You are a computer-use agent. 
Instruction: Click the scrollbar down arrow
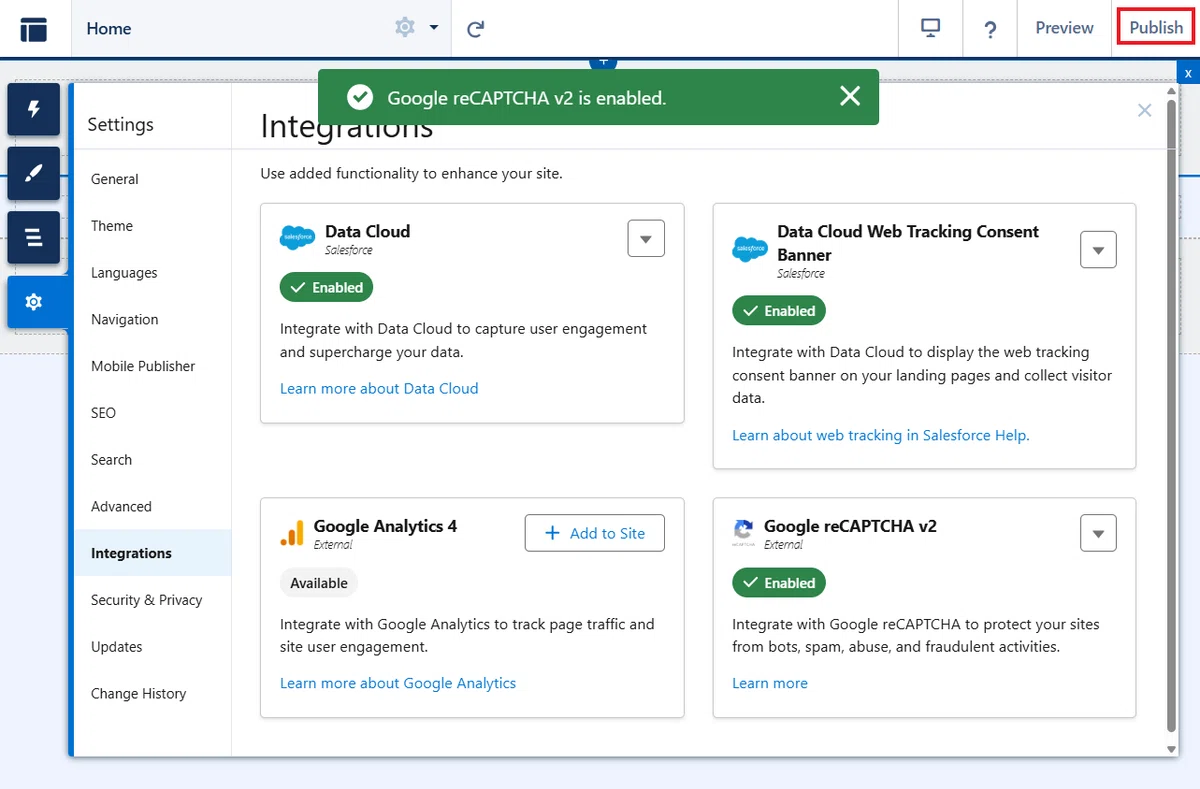click(1172, 748)
